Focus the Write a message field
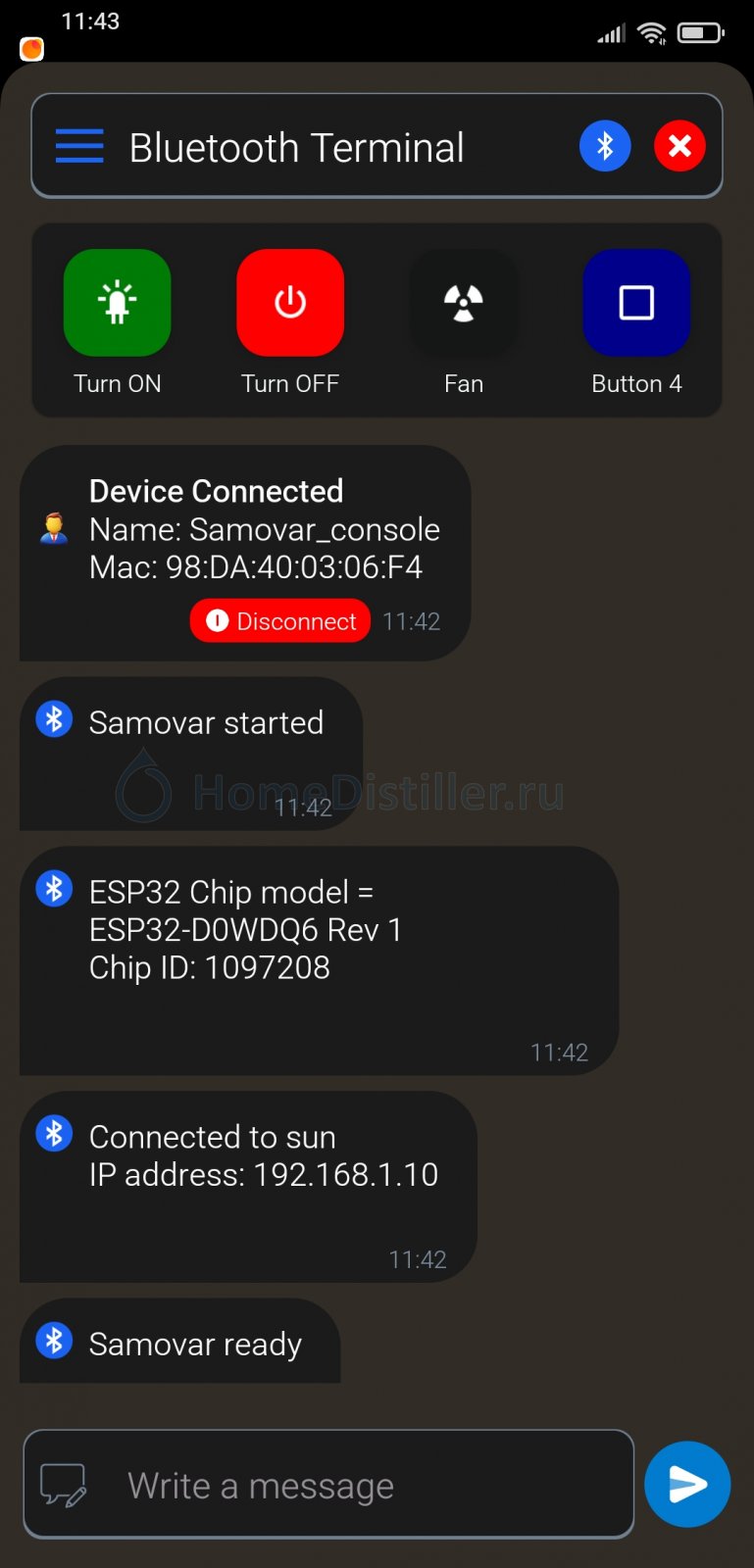Image resolution: width=754 pixels, height=1568 pixels. tap(328, 1484)
